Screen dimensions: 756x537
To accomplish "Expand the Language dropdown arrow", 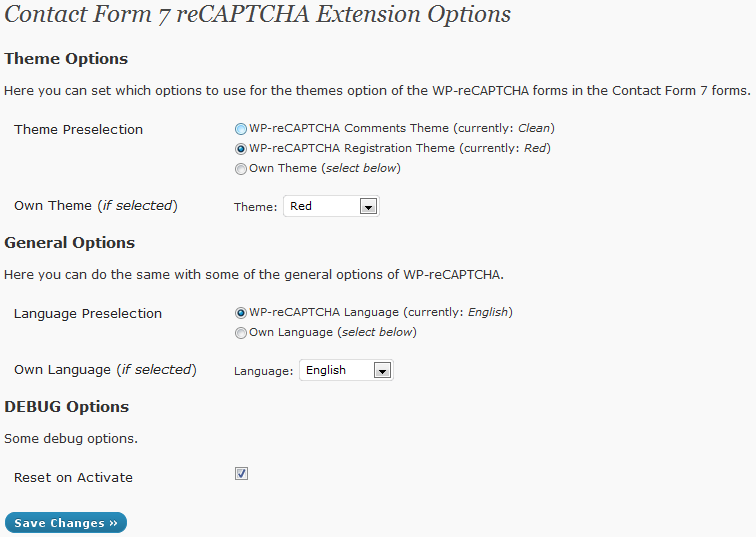I will click(382, 371).
